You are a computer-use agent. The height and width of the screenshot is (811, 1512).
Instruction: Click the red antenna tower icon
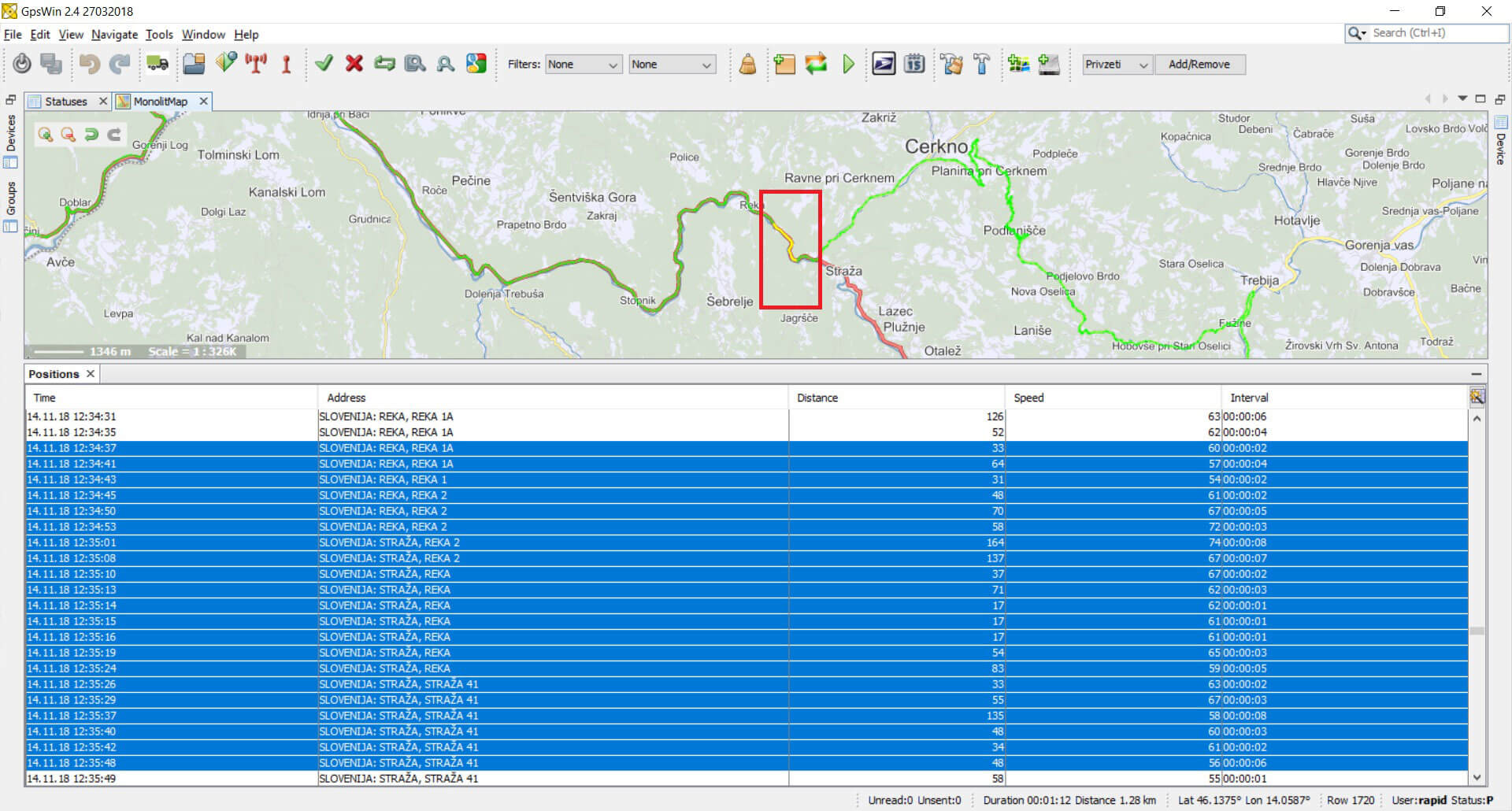[256, 64]
